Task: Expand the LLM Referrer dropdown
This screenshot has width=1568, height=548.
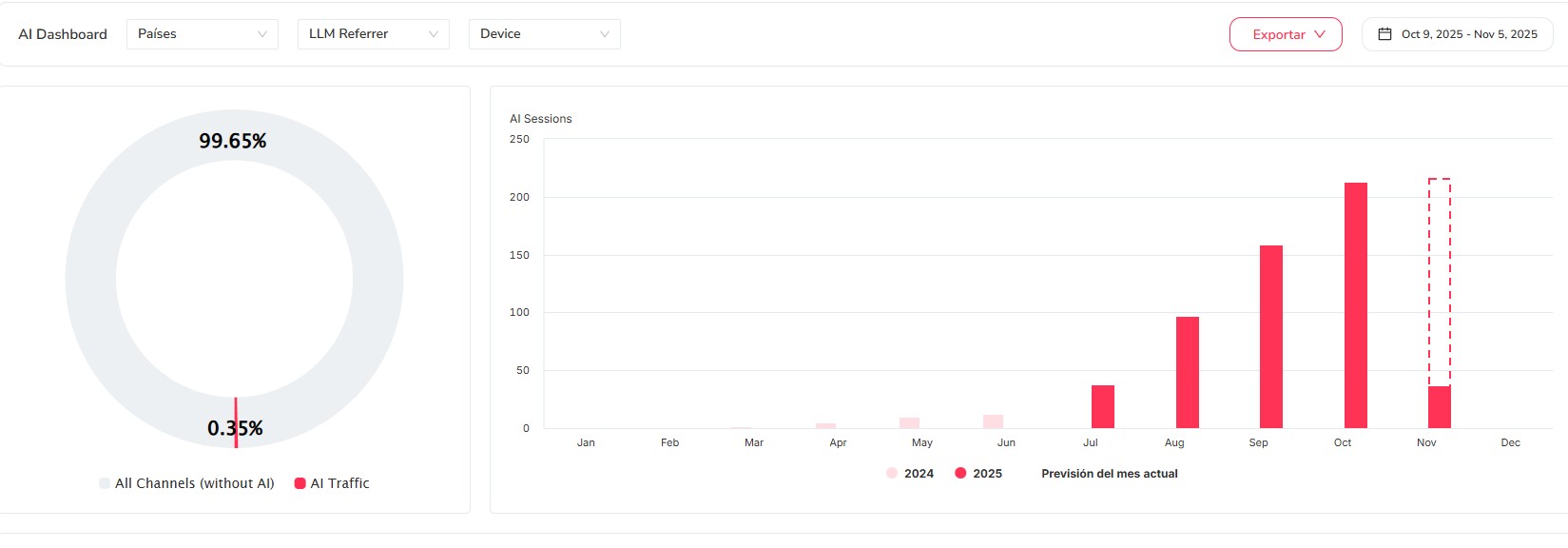Action: [x=373, y=34]
